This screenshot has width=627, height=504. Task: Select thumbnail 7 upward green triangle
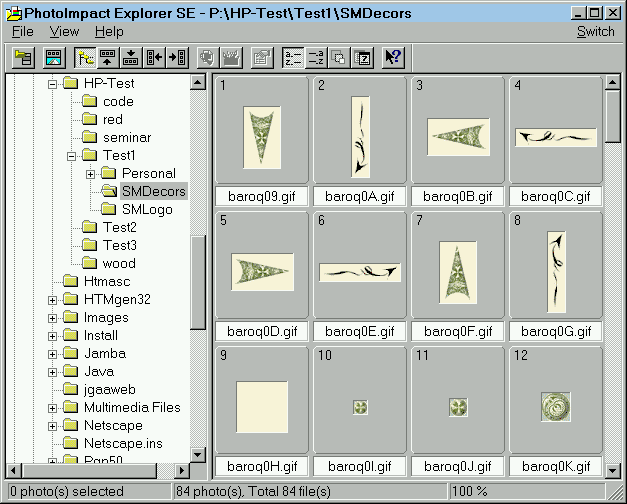[x=458, y=272]
